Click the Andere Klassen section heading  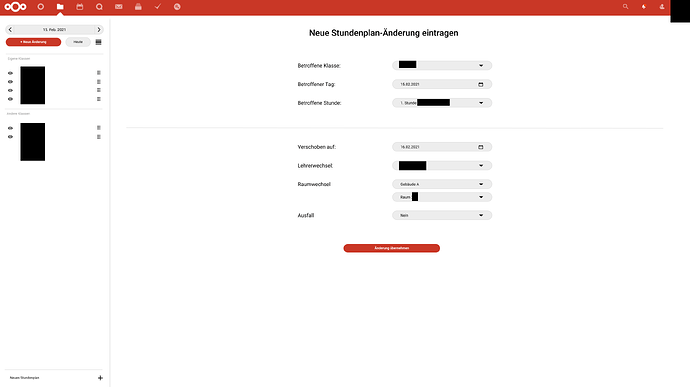point(18,114)
